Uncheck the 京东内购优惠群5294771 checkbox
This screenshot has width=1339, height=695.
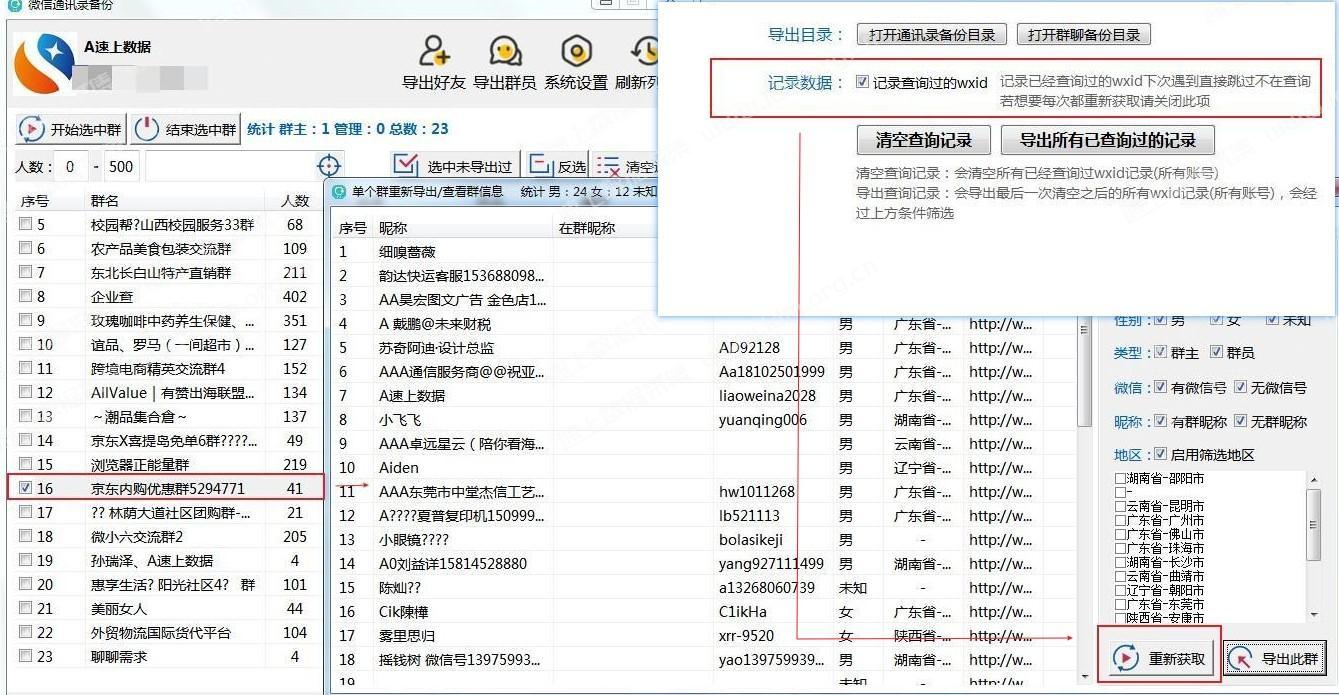click(x=26, y=488)
